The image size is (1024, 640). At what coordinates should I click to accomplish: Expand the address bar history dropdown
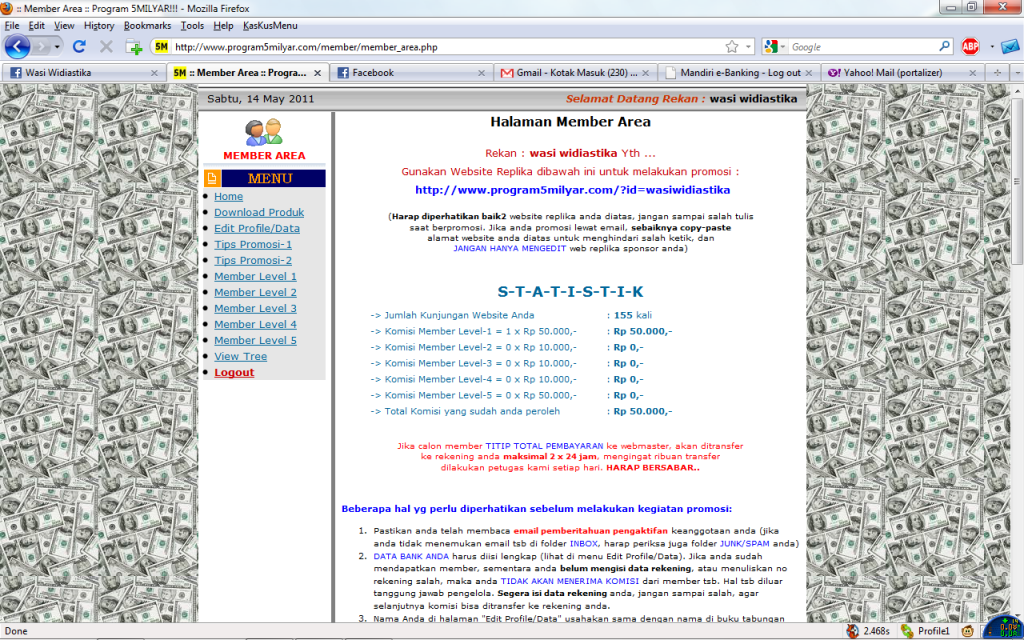point(748,46)
